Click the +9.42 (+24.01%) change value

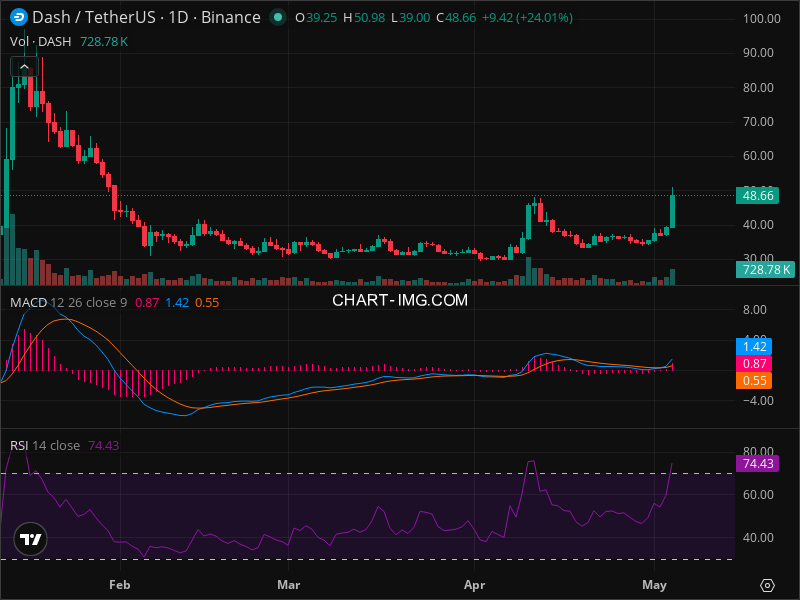(x=527, y=18)
